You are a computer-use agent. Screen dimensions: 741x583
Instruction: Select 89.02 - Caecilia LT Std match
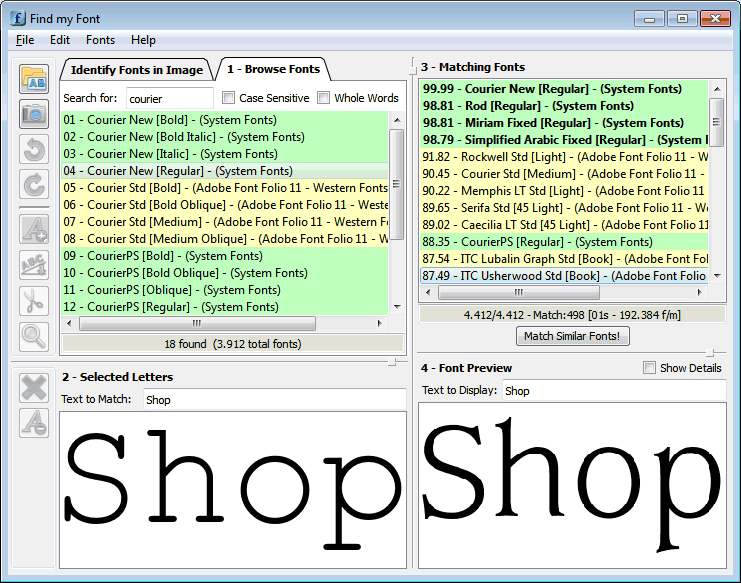564,225
